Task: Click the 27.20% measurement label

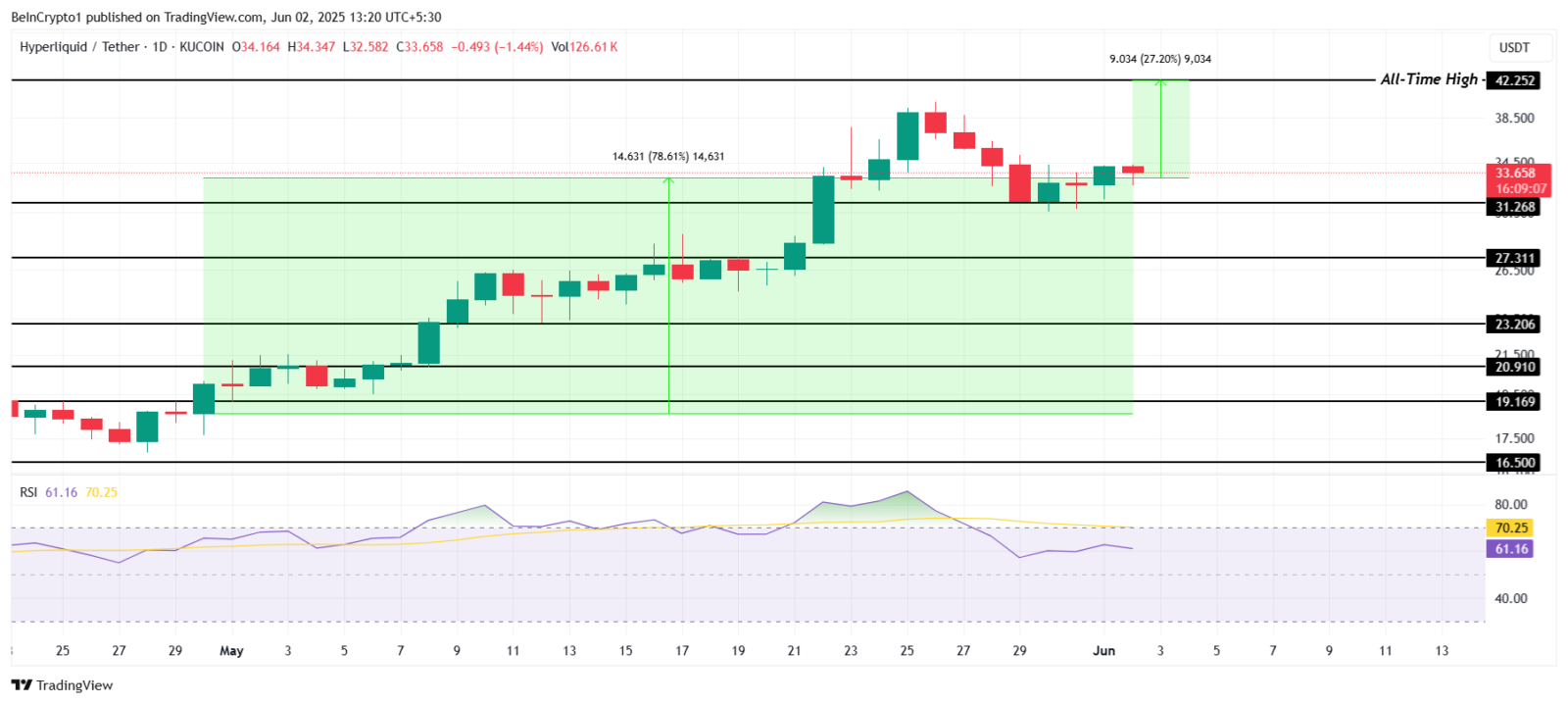Action: tap(1160, 59)
